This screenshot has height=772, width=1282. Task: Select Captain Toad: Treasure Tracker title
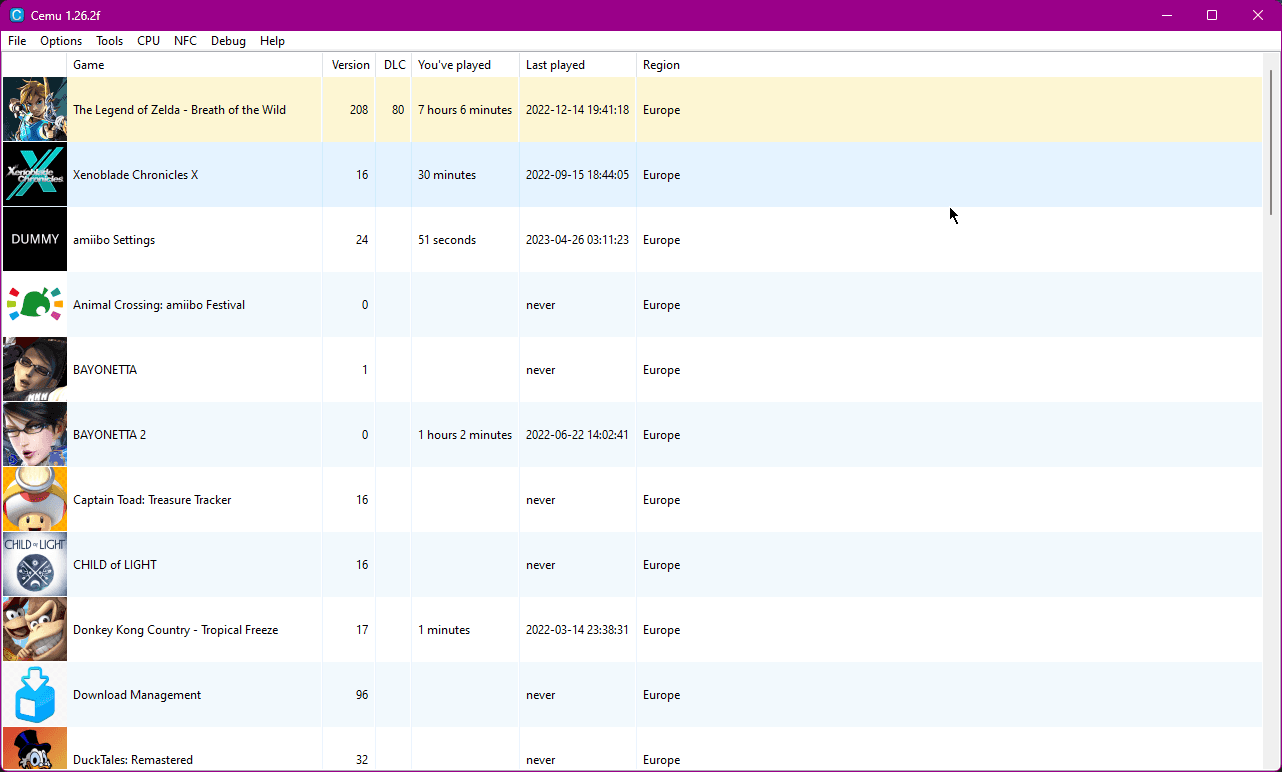[x=152, y=500]
